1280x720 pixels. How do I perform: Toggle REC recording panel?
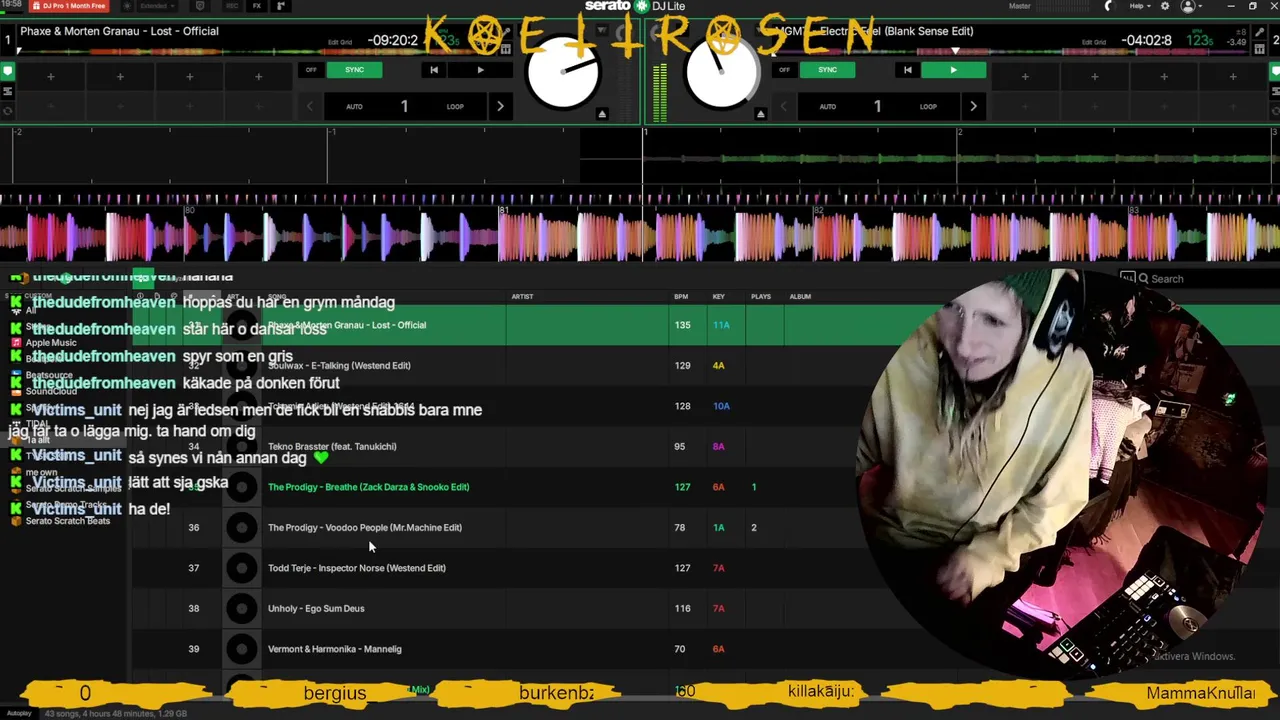click(x=232, y=6)
